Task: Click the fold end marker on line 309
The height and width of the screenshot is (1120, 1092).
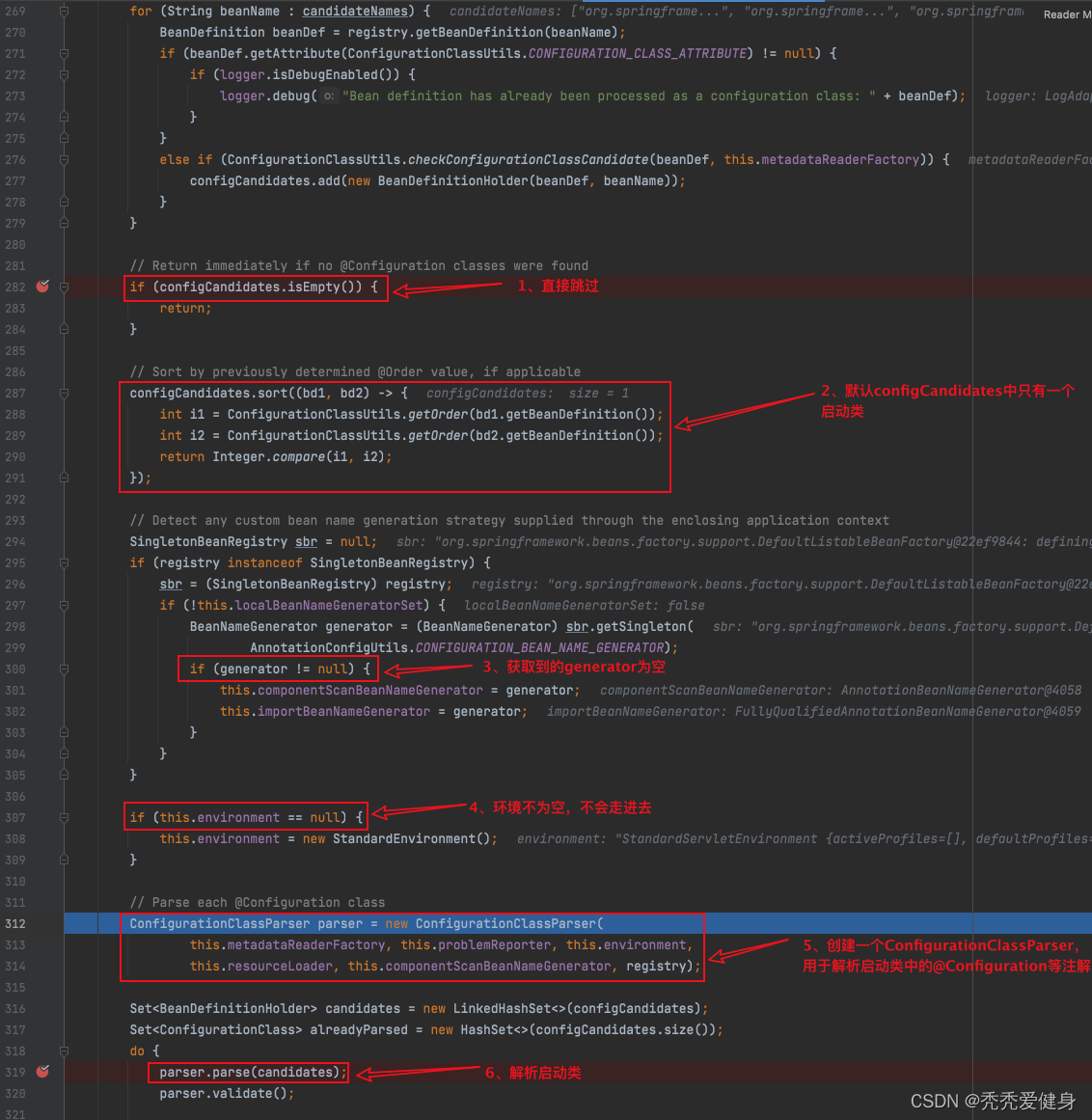Action: [65, 860]
